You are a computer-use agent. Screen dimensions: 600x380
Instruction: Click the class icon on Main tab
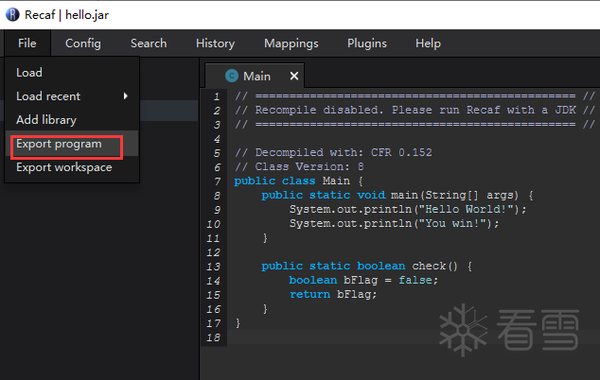point(232,76)
